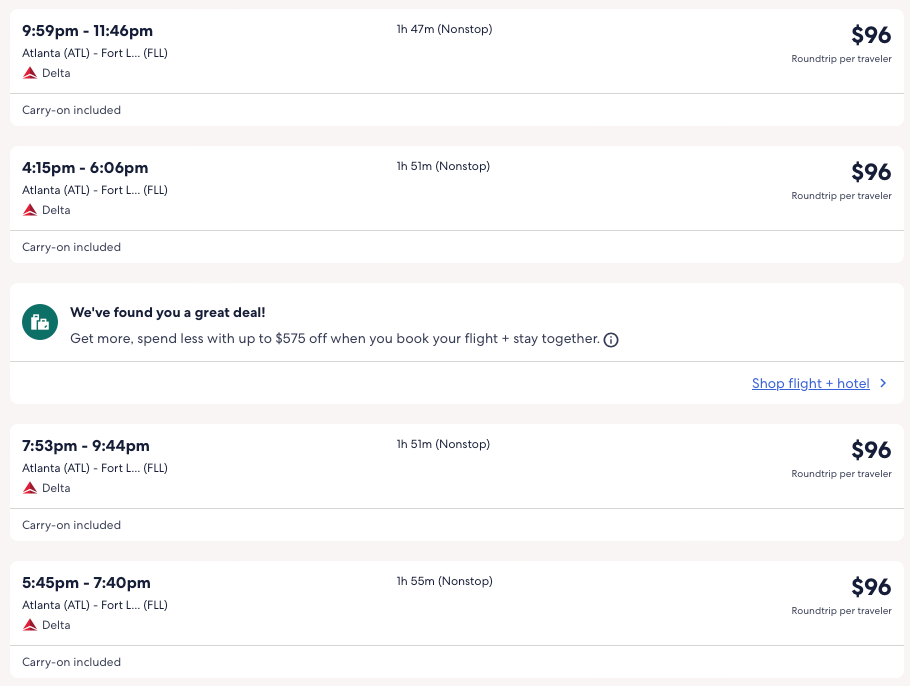Open the Shop flight + hotel link
Viewport: 910px width, 686px height.
810,383
